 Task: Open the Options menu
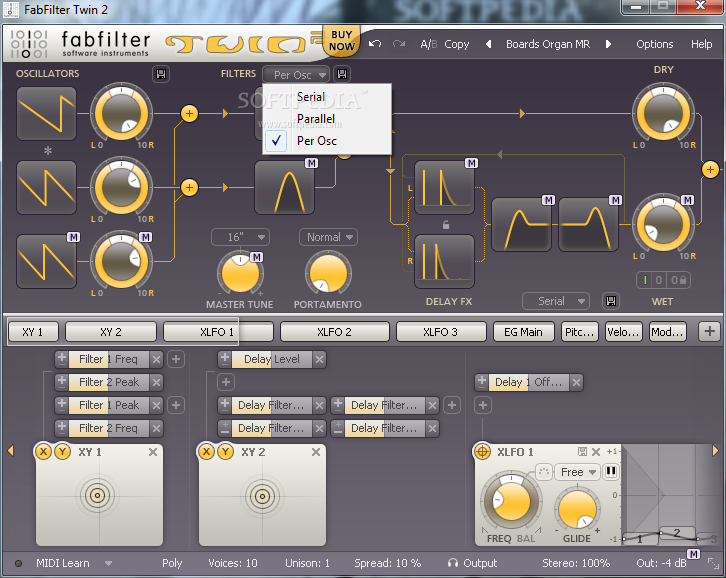(x=654, y=44)
